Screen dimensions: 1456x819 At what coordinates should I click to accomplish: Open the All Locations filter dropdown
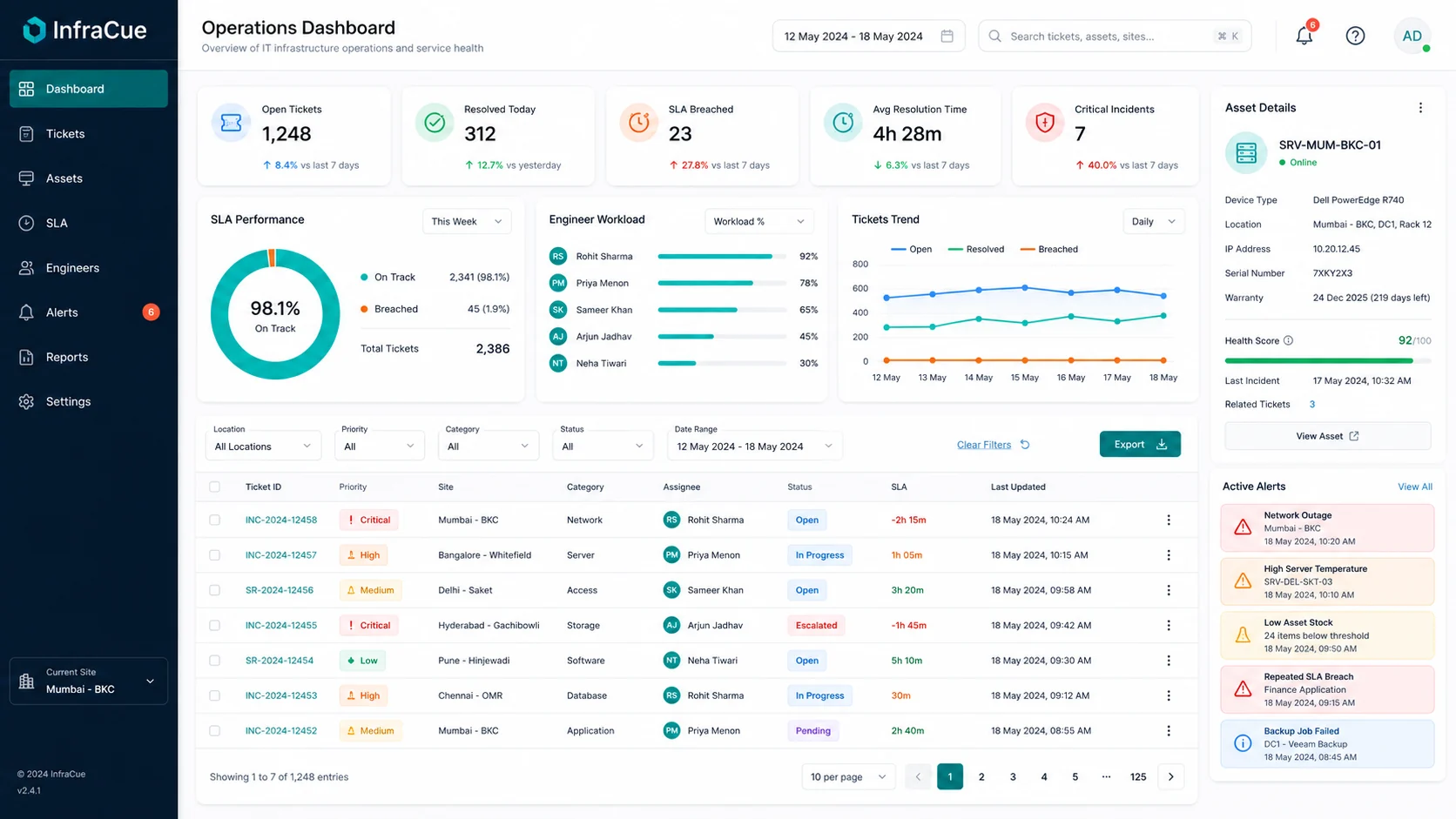pos(263,446)
